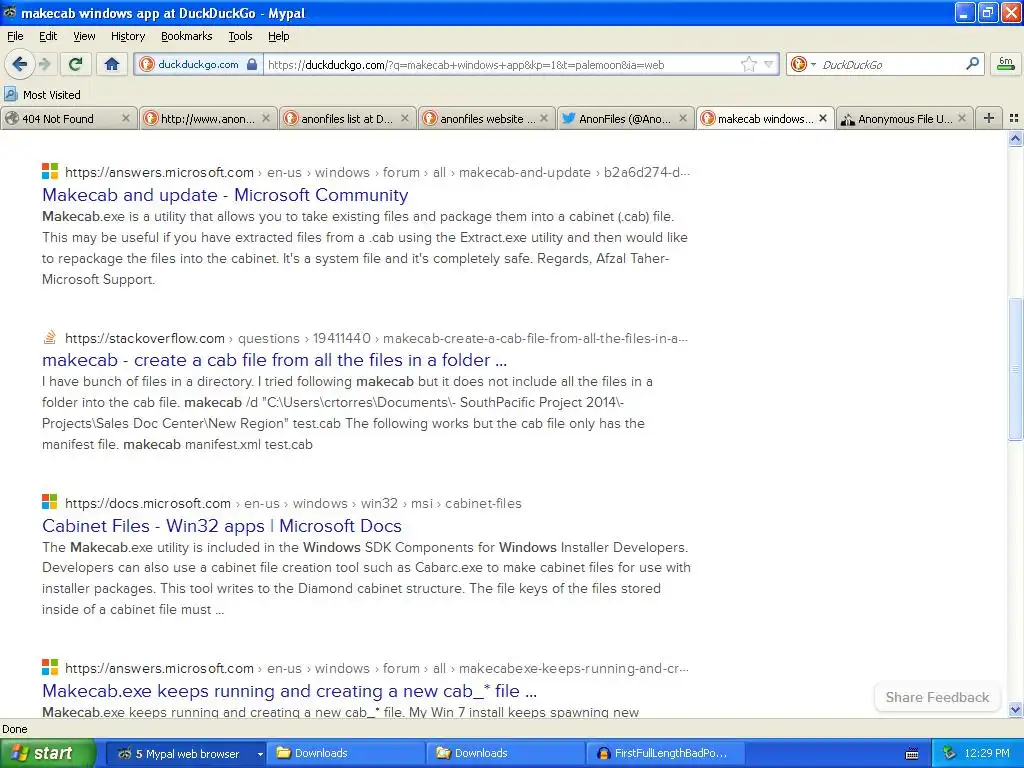Screen dimensions: 1024x768
Task: Click Microsoft favicon beside Cabinet Files result
Action: 50,502
